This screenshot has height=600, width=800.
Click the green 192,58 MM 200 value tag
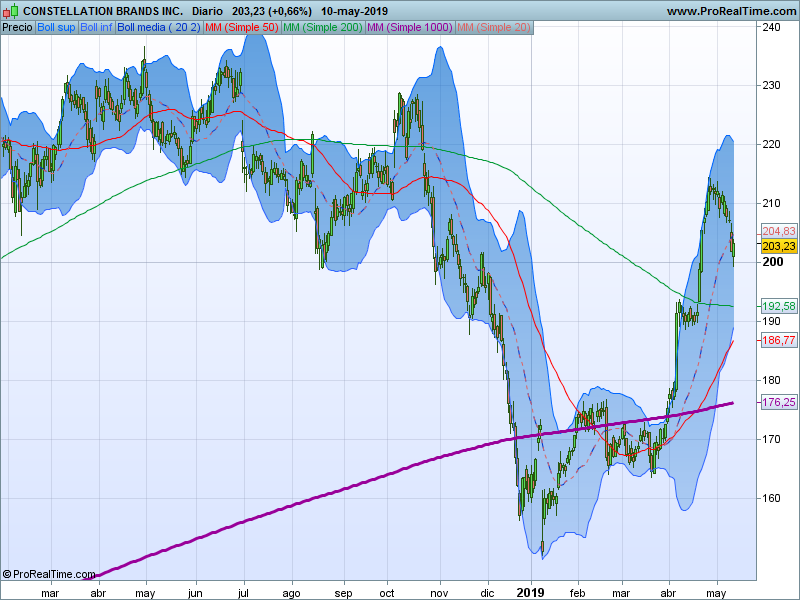coord(779,306)
